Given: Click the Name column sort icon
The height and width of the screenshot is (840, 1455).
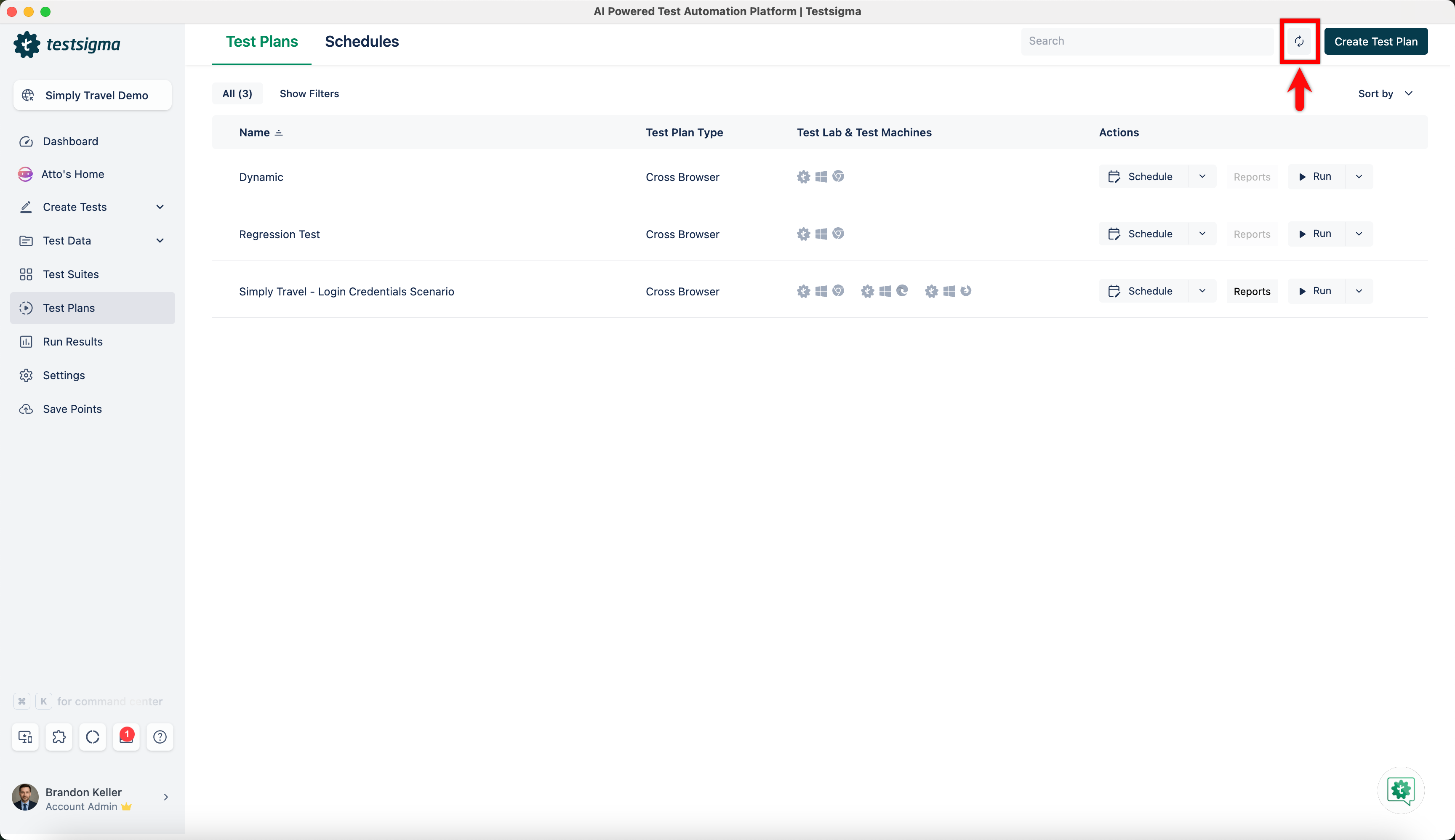Looking at the screenshot, I should coord(279,133).
